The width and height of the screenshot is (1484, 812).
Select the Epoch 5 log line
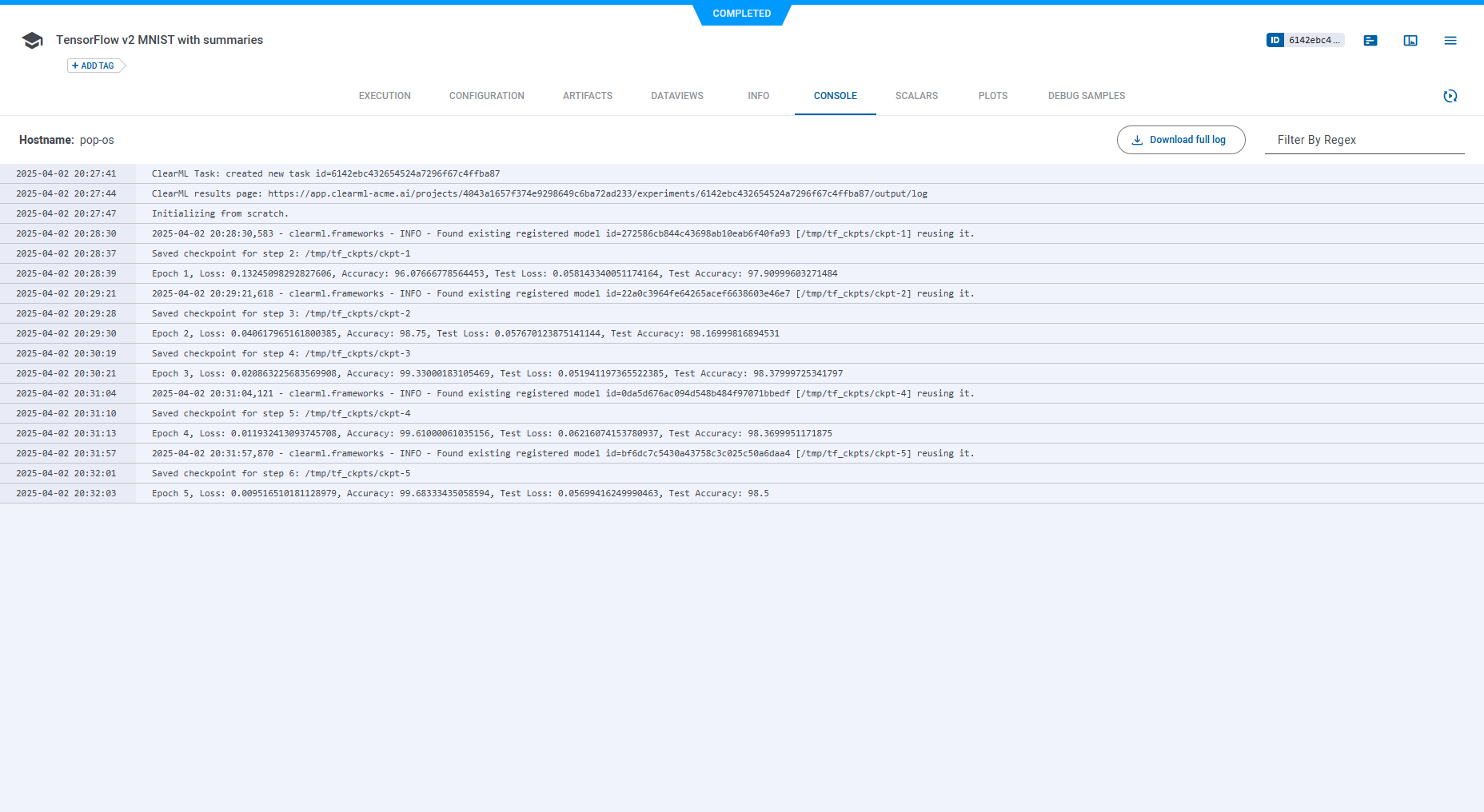[461, 493]
